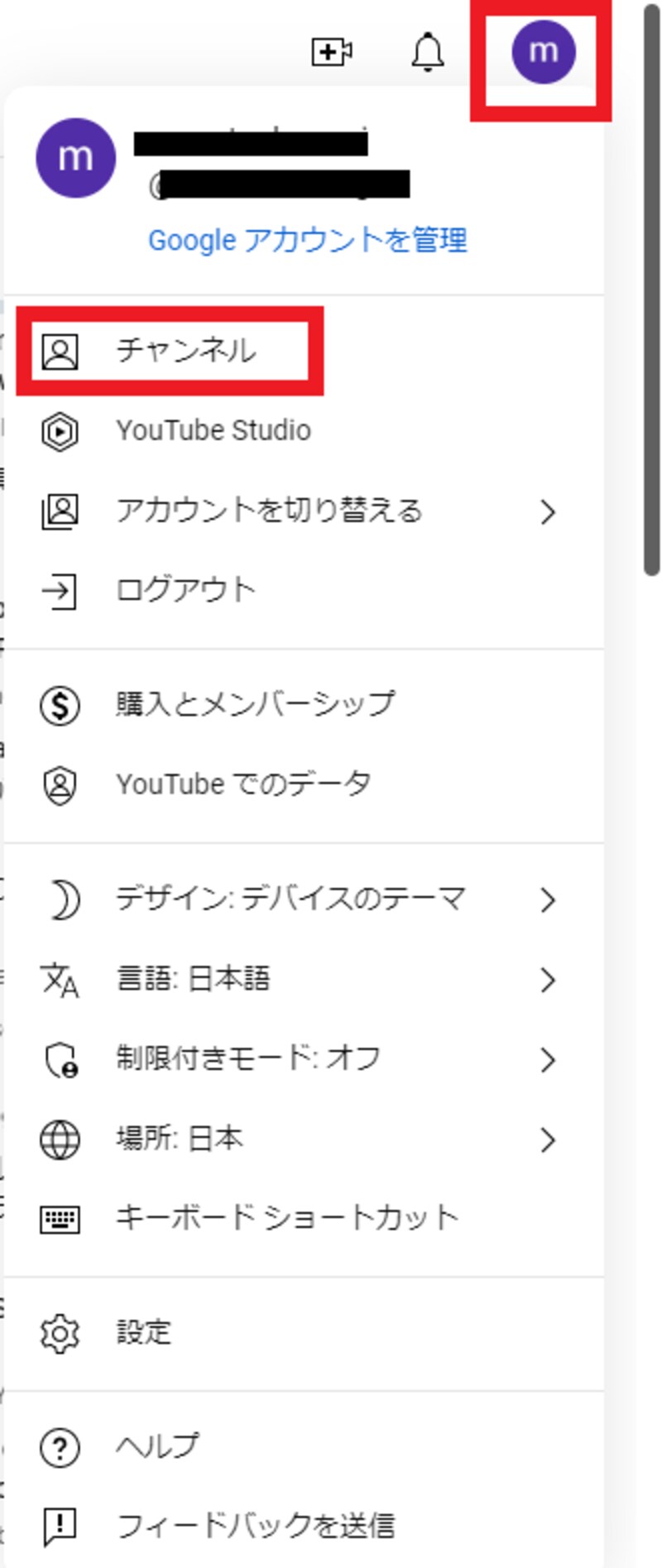
Task: Click the gear icon next to 設定
Action: pyautogui.click(x=60, y=1333)
